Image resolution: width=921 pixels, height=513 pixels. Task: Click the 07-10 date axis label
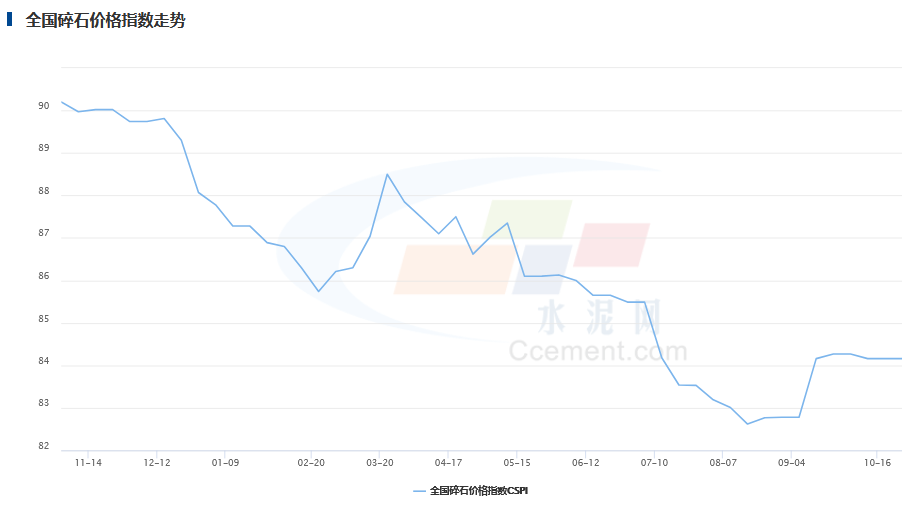pyautogui.click(x=654, y=463)
